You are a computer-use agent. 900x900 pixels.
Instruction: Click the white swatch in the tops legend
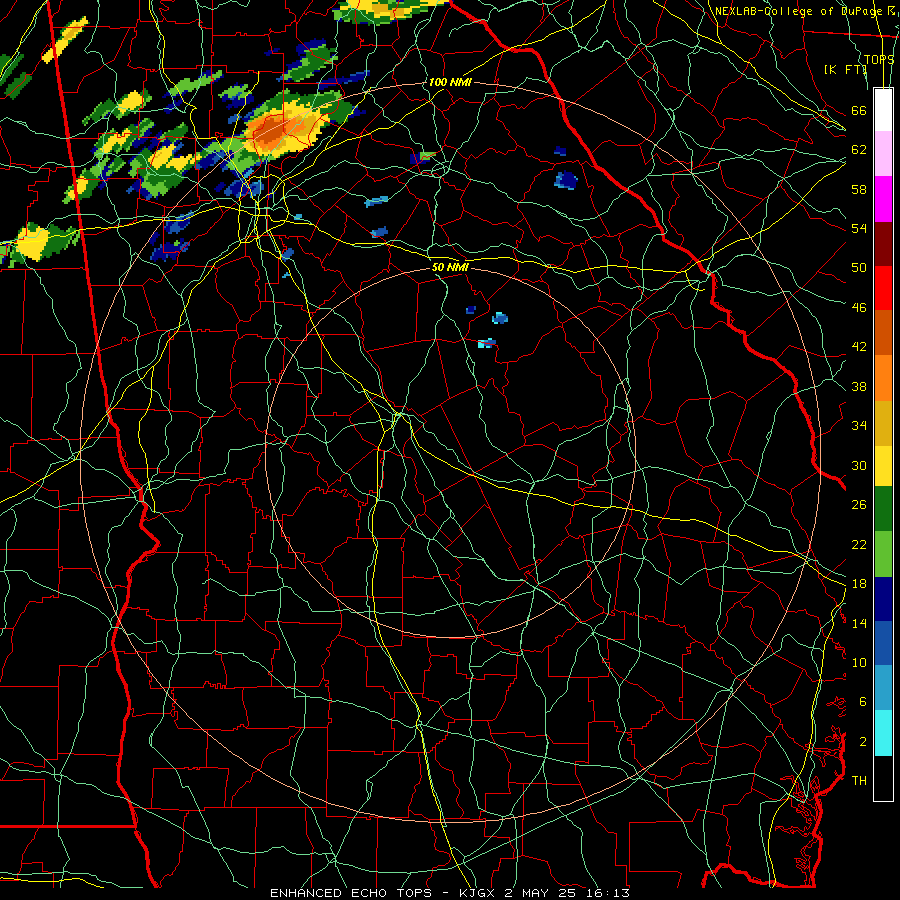pos(883,110)
